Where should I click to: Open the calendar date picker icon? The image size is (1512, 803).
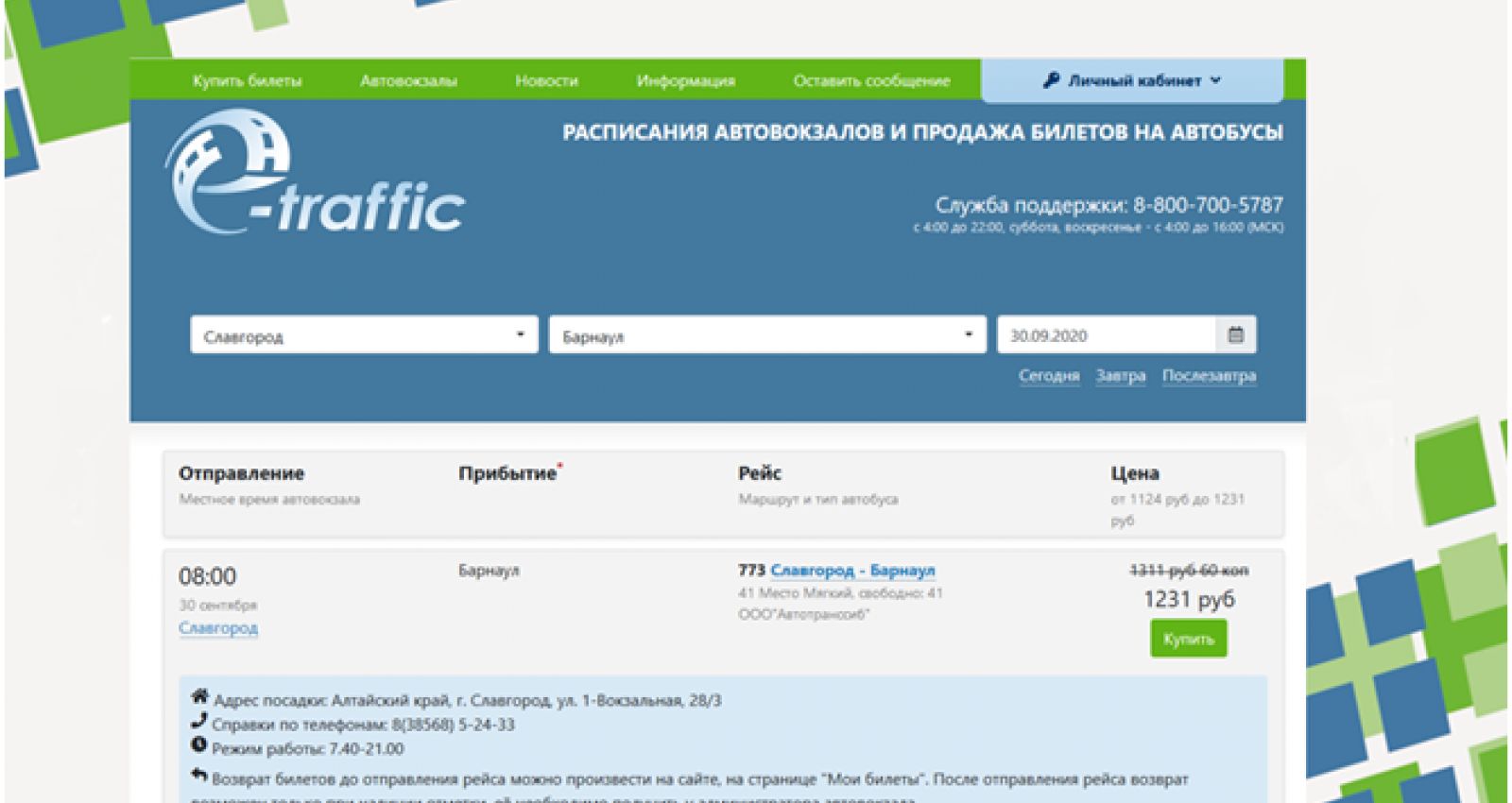click(x=1235, y=335)
